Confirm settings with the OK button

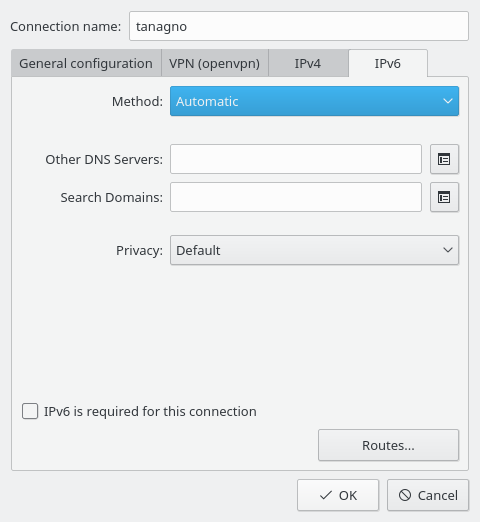(338, 495)
